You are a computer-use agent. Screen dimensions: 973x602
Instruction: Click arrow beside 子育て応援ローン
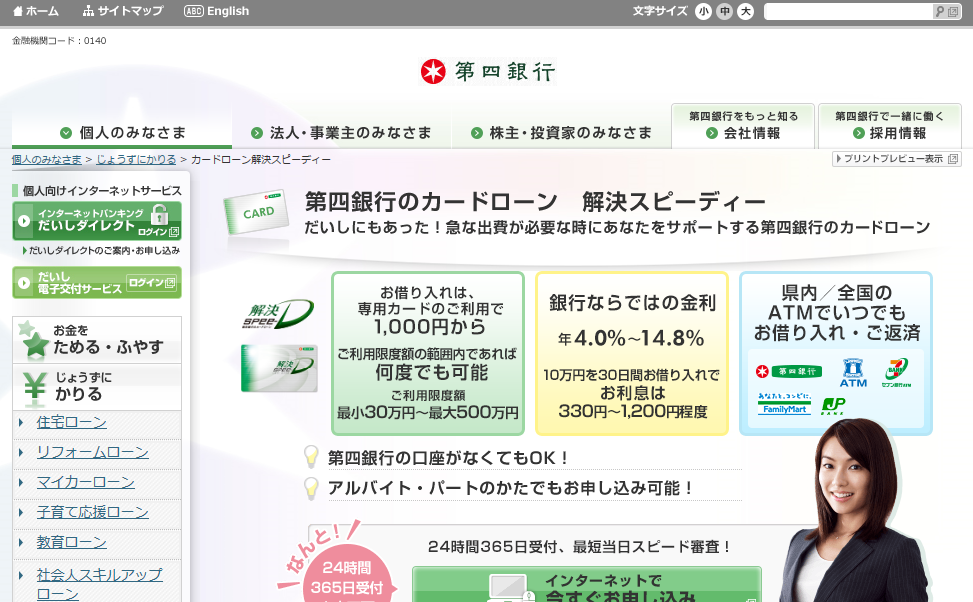21,513
